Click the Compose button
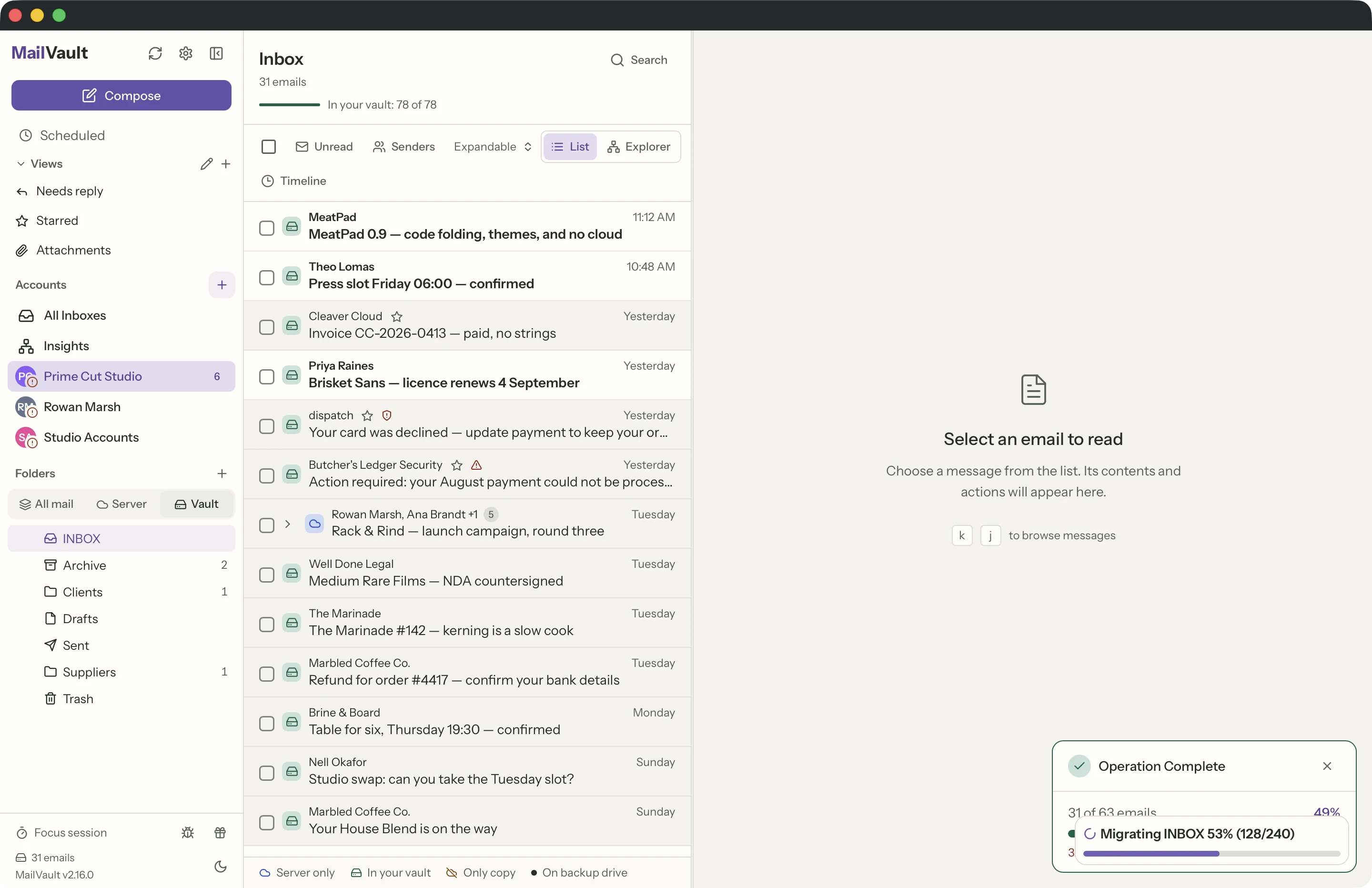This screenshot has height=888, width=1372. pos(121,95)
